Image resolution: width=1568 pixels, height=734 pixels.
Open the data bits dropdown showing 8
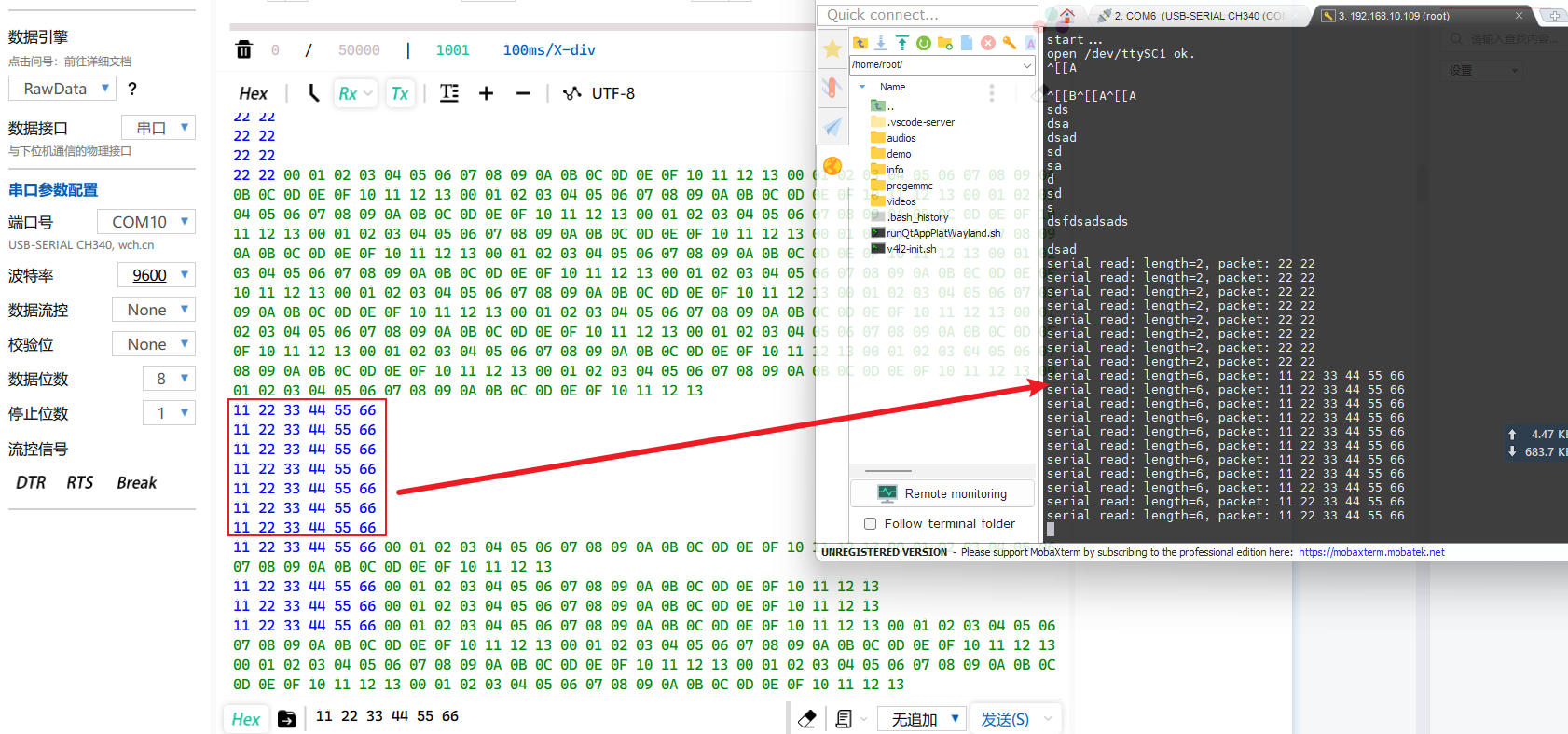point(169,379)
